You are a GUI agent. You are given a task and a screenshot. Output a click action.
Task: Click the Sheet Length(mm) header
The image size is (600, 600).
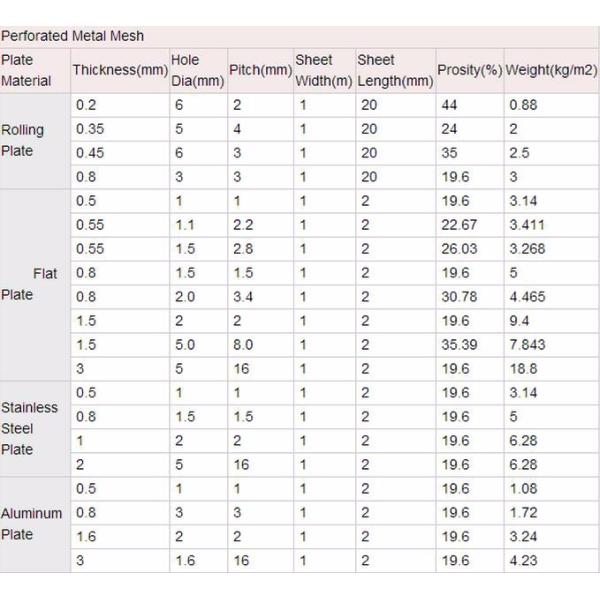(x=394, y=71)
